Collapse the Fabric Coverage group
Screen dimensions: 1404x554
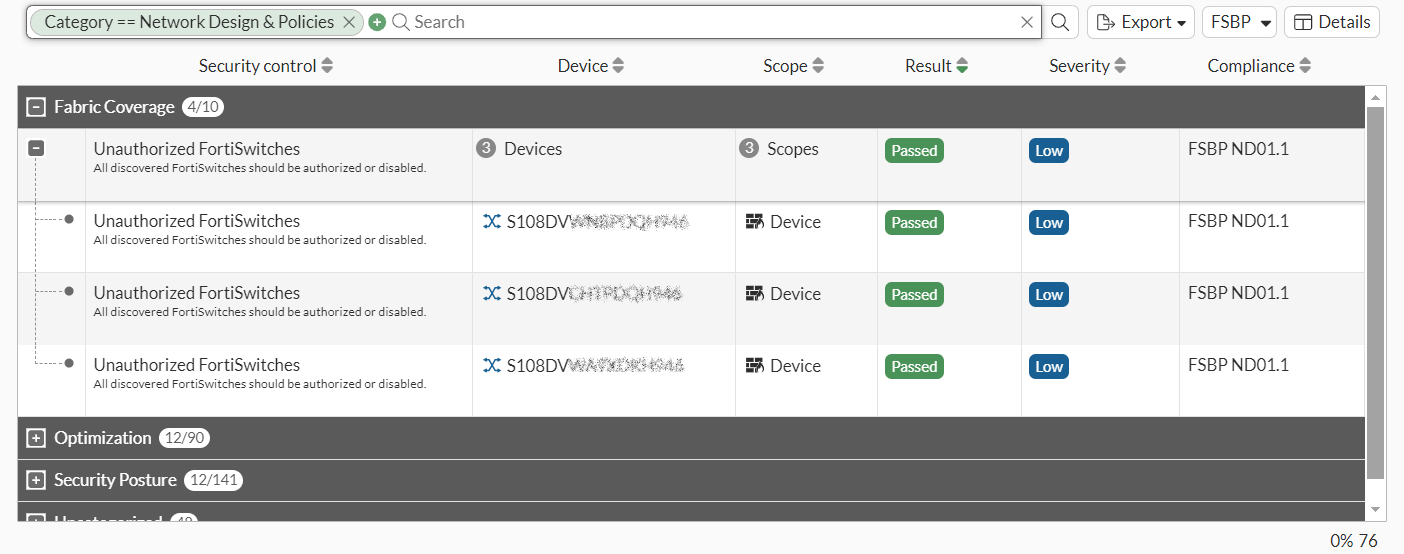(x=36, y=107)
